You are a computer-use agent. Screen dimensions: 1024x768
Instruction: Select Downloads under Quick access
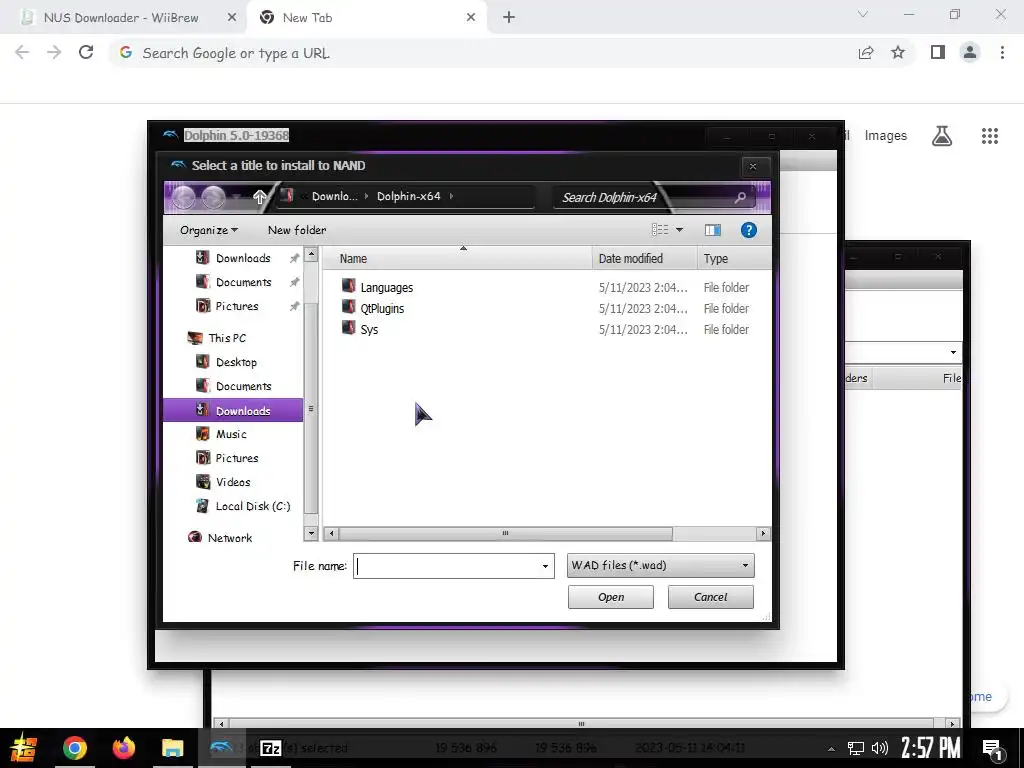[x=243, y=258]
